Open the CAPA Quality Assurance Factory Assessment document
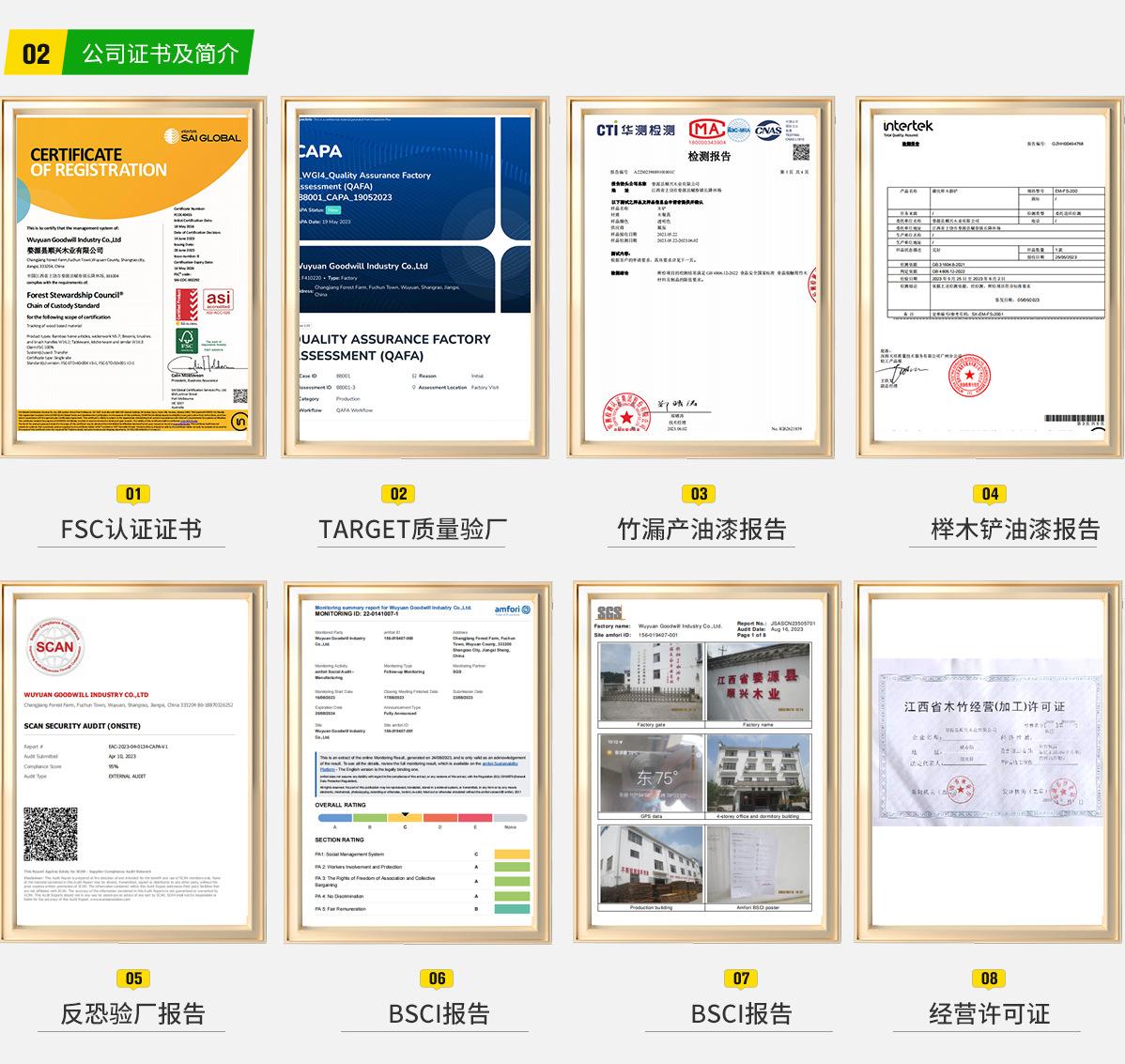This screenshot has height=1064, width=1125. (414, 277)
